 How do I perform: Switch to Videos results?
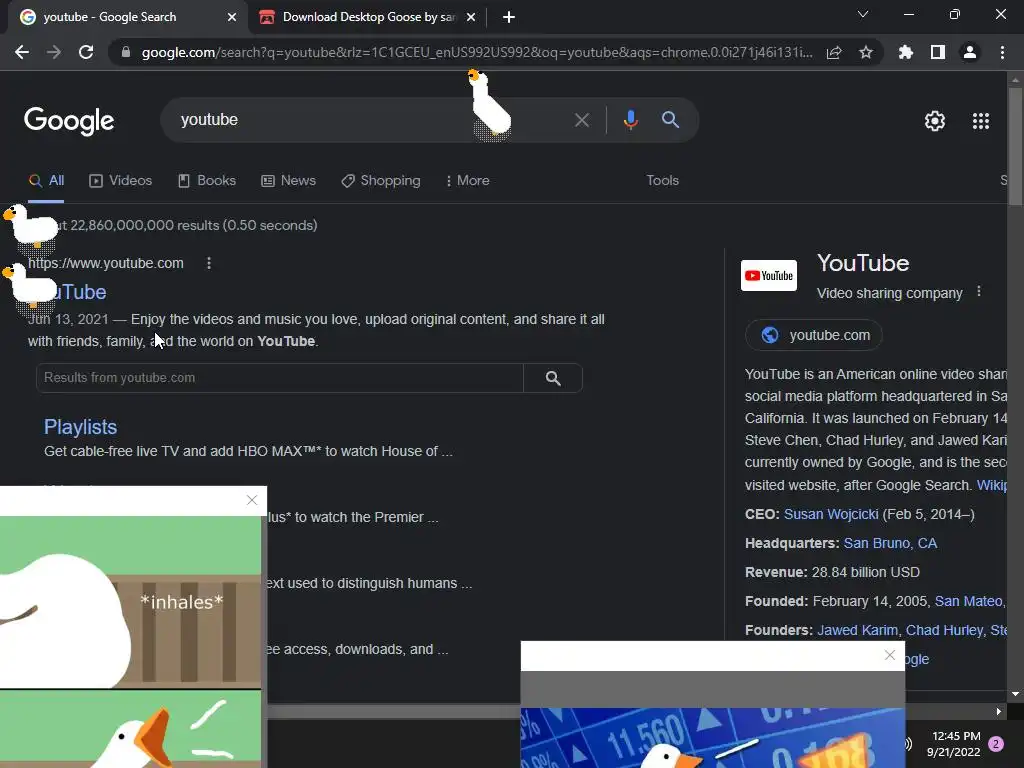[121, 181]
